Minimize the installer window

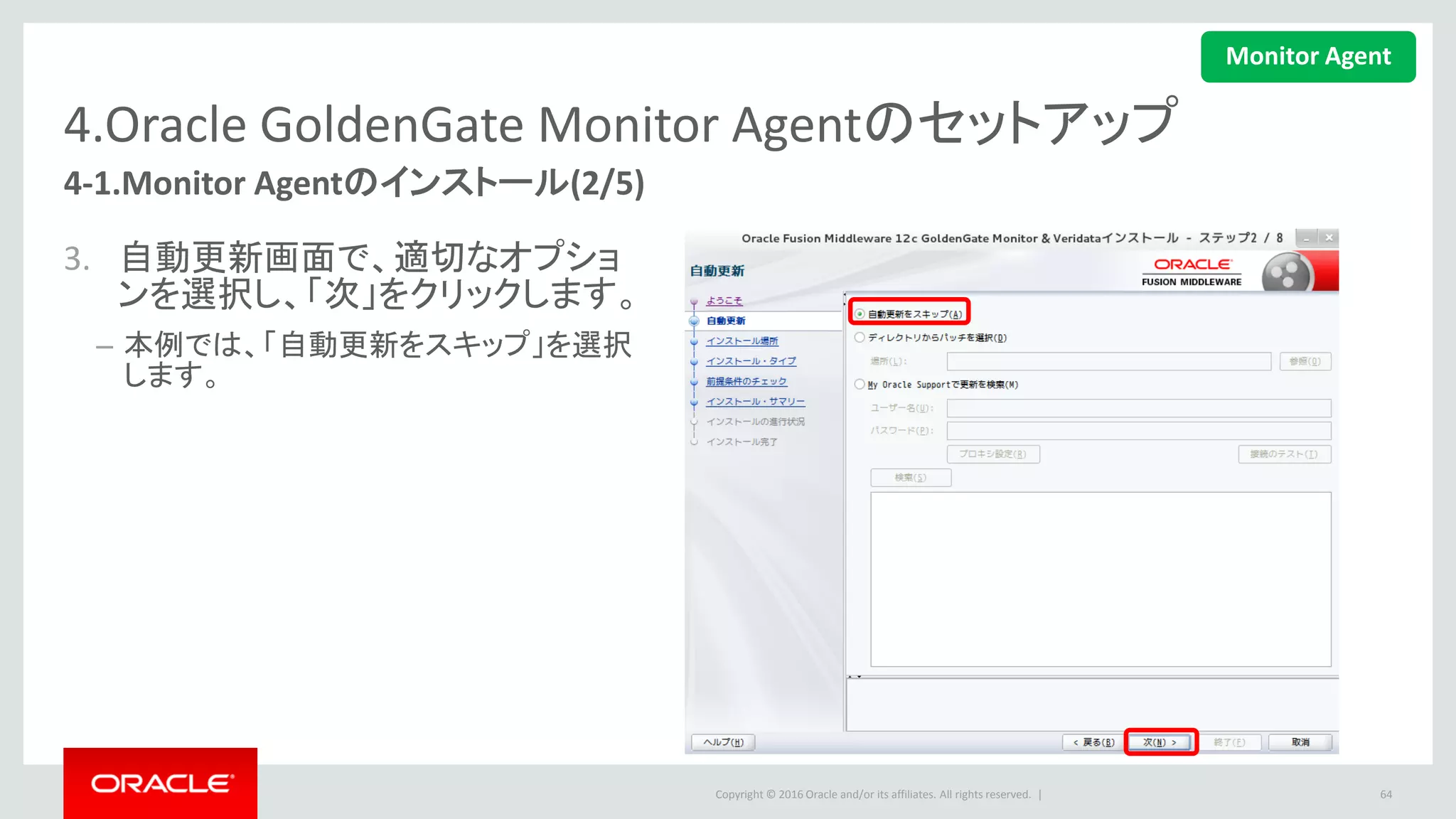click(x=1307, y=237)
